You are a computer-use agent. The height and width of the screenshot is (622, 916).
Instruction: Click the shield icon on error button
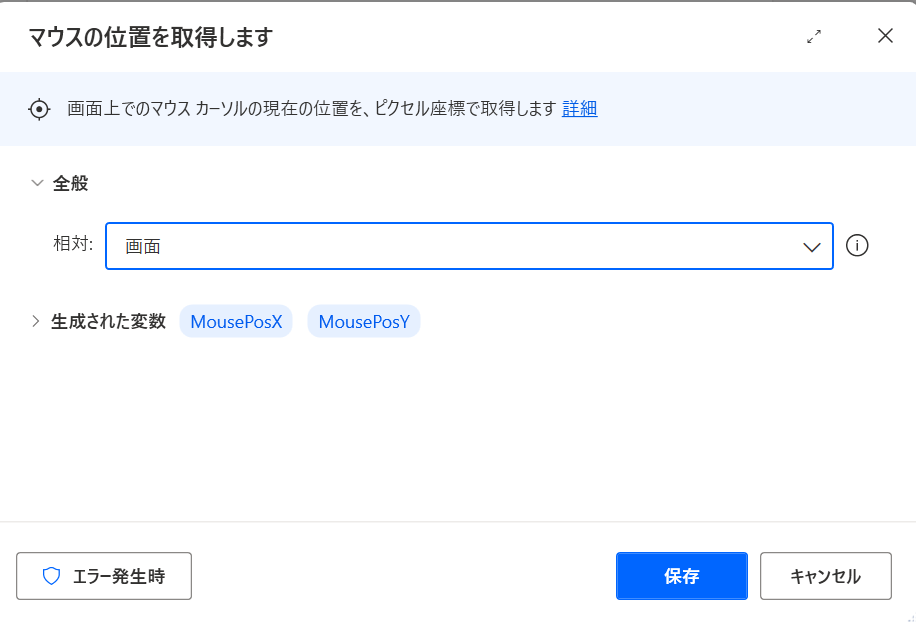tap(51, 576)
